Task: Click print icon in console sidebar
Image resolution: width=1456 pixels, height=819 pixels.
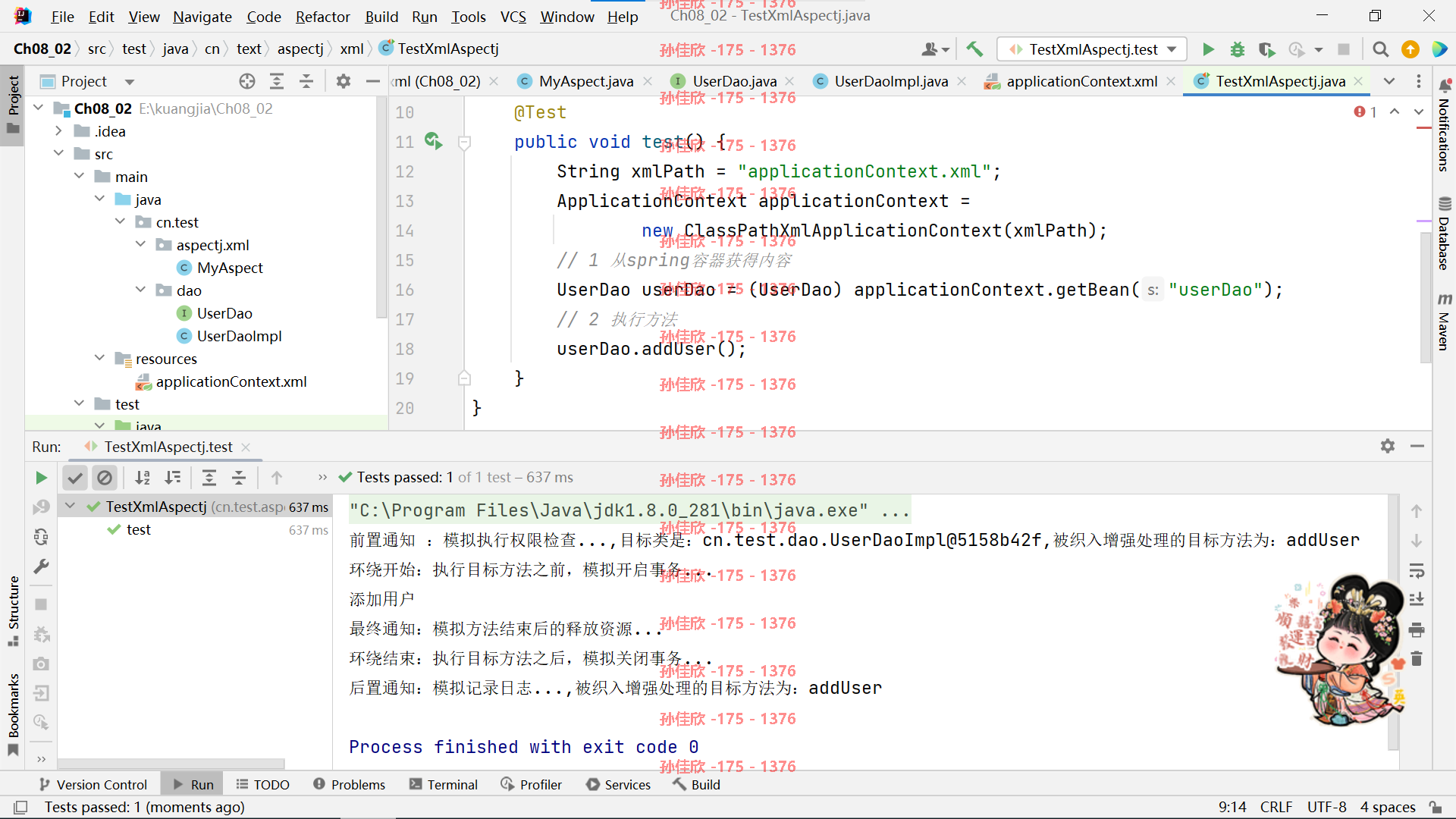Action: 1417,629
